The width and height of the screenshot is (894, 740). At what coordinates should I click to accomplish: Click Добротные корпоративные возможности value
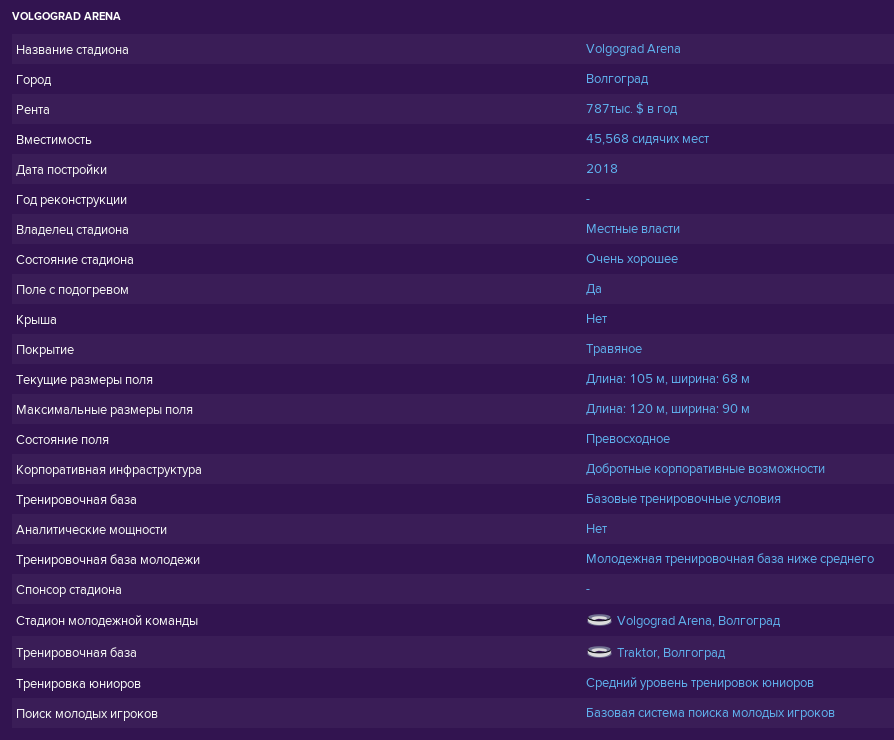[x=705, y=469]
